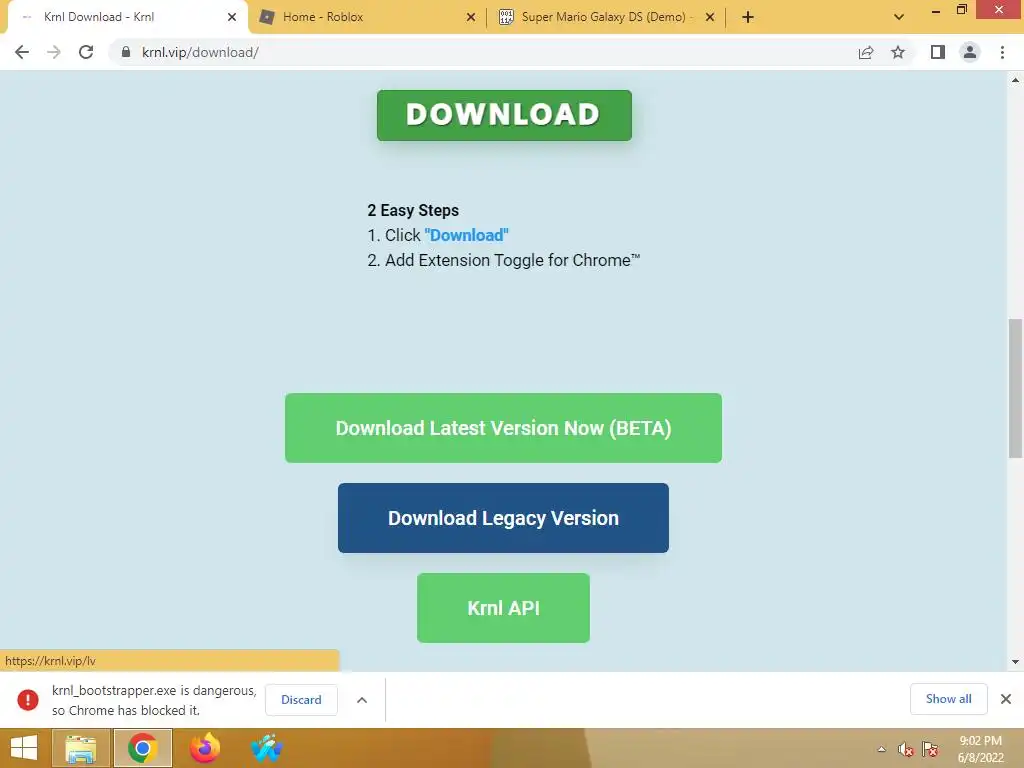Launch Firefox from the taskbar
The width and height of the screenshot is (1024, 768).
click(204, 748)
